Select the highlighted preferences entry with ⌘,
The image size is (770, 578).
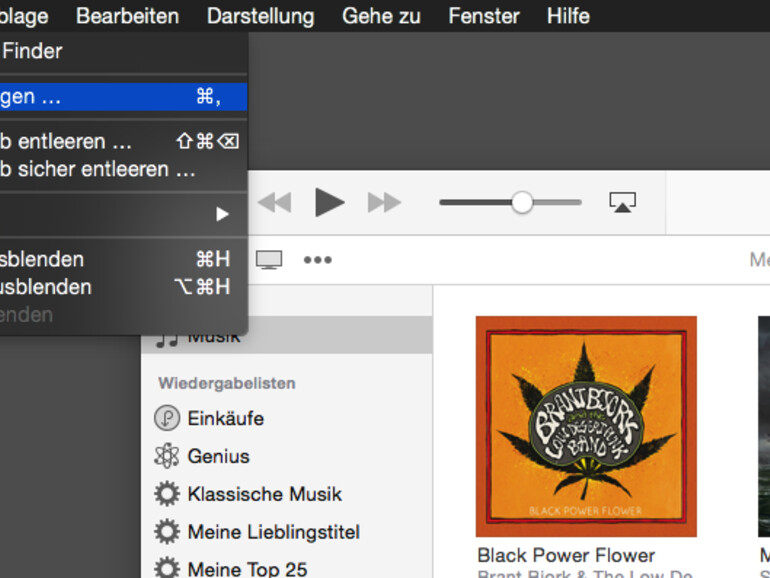point(123,97)
